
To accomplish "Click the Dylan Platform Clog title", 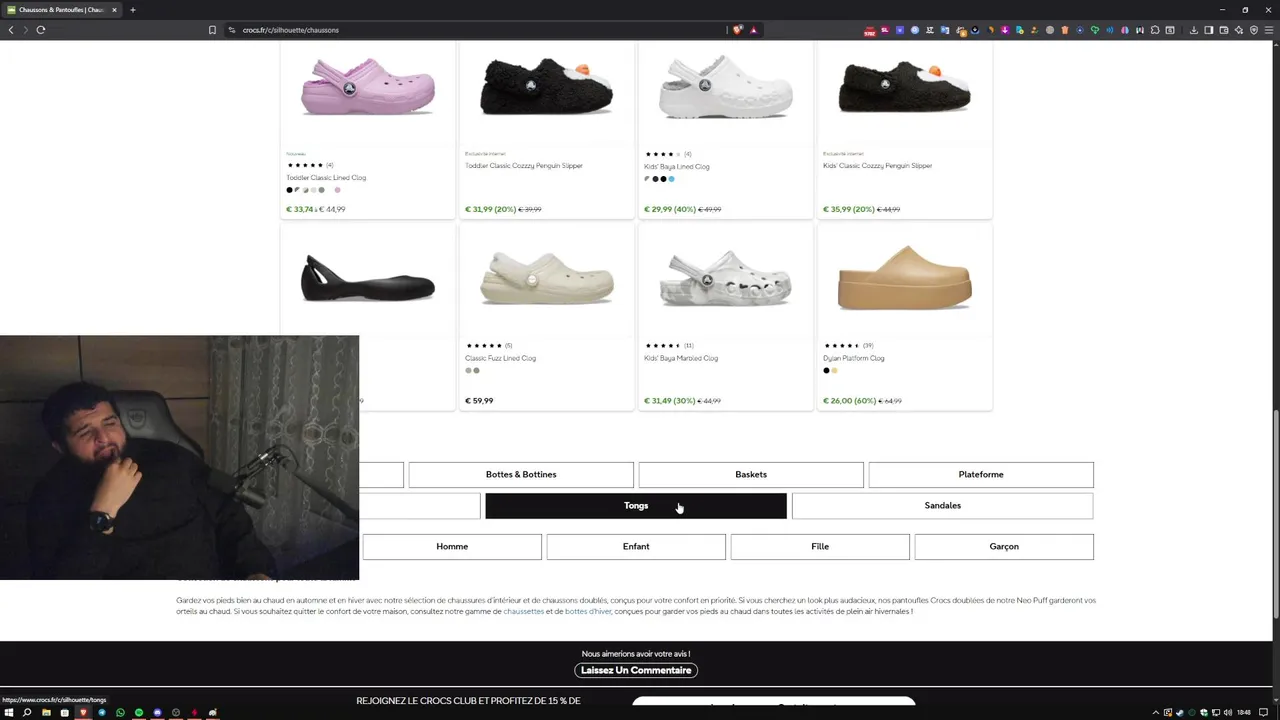I will (854, 358).
